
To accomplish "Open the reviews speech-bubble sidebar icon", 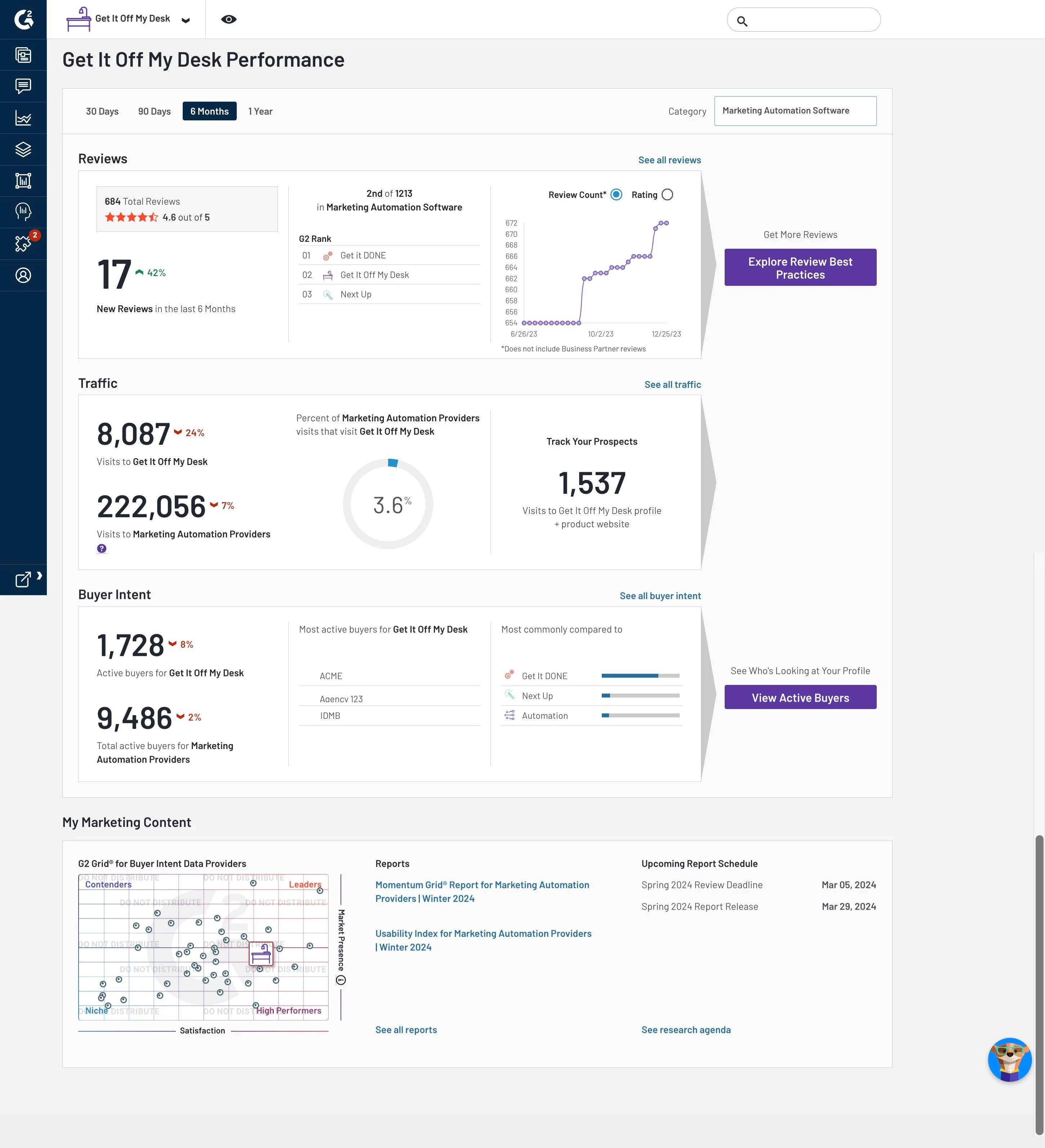I will pyautogui.click(x=23, y=87).
